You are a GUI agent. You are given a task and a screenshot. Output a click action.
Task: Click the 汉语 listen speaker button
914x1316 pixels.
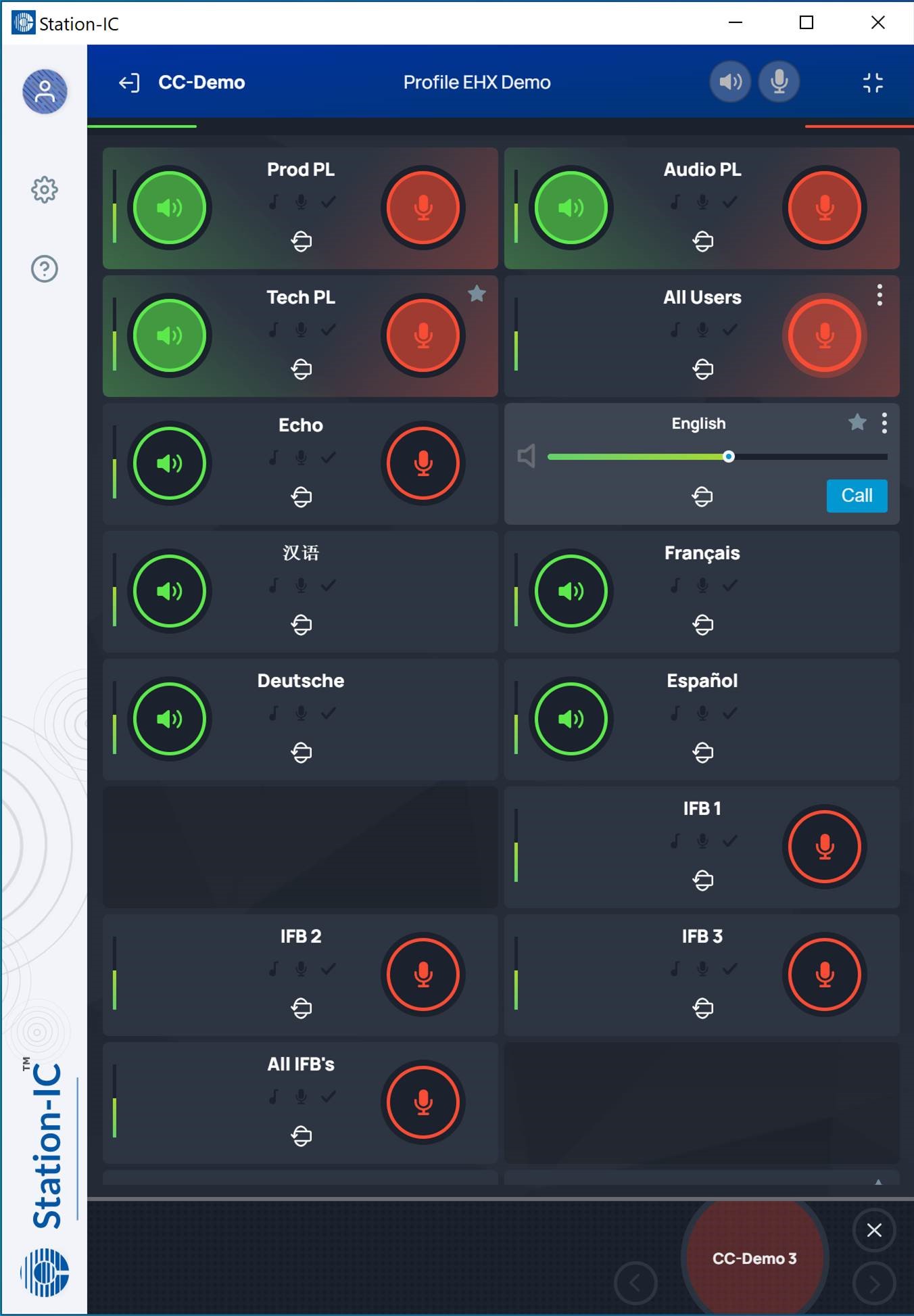click(170, 591)
